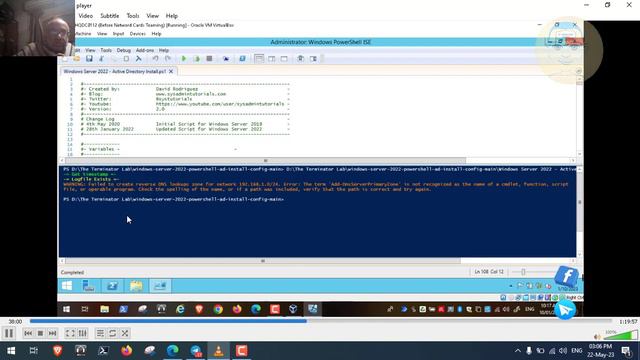Click the Start PowerShell.exe icon in ISE
Screen dimensions: 640x360
(242, 59)
